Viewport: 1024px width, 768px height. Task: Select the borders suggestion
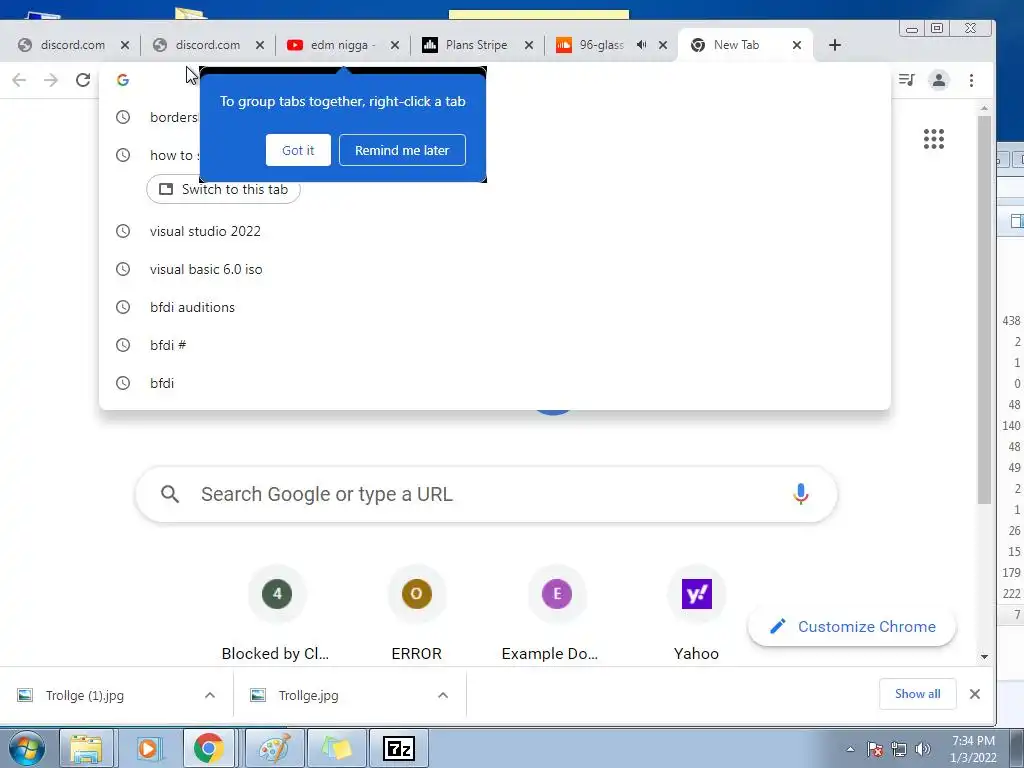tap(149, 117)
